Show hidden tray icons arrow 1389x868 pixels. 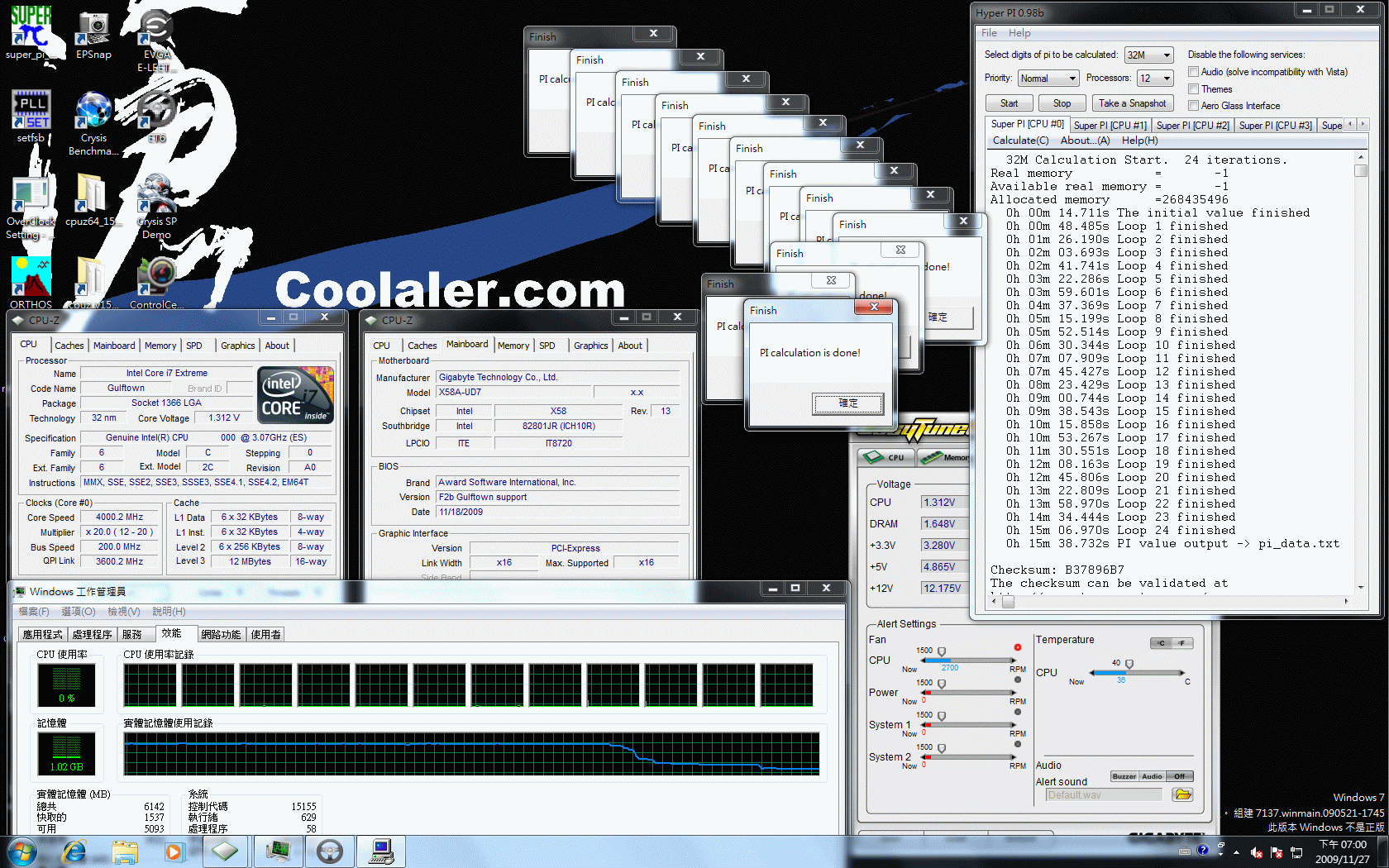(1236, 852)
